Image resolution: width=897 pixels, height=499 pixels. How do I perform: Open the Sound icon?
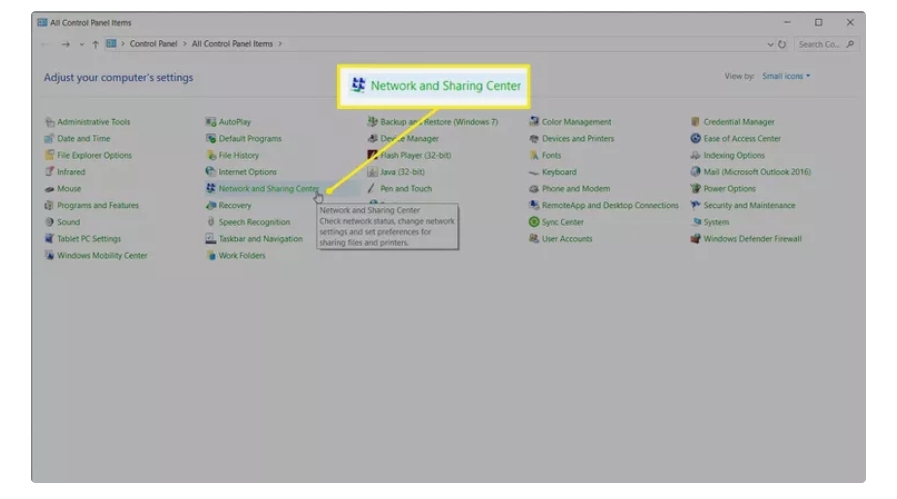point(50,222)
